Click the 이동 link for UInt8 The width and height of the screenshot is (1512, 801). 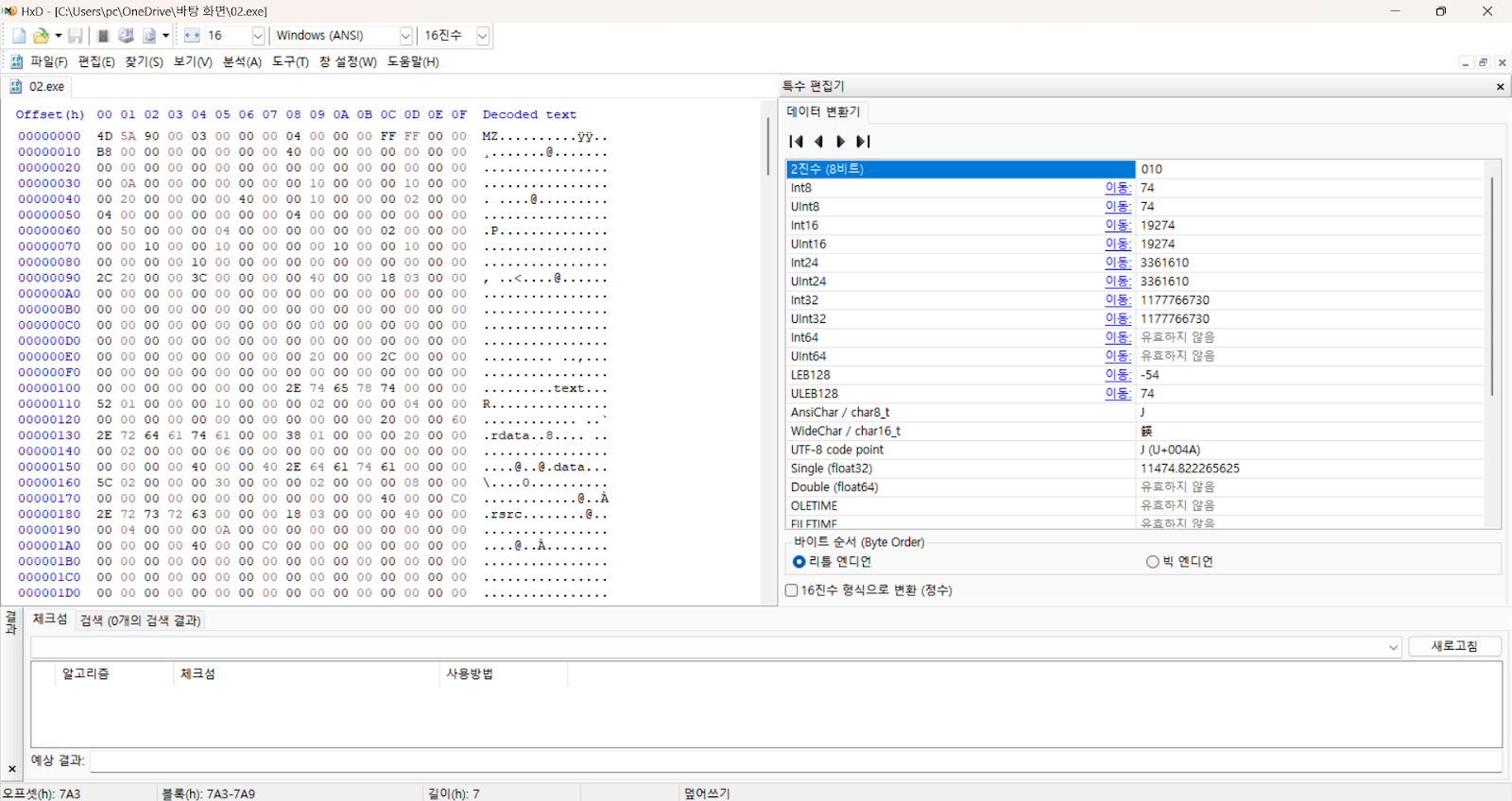pos(1118,207)
